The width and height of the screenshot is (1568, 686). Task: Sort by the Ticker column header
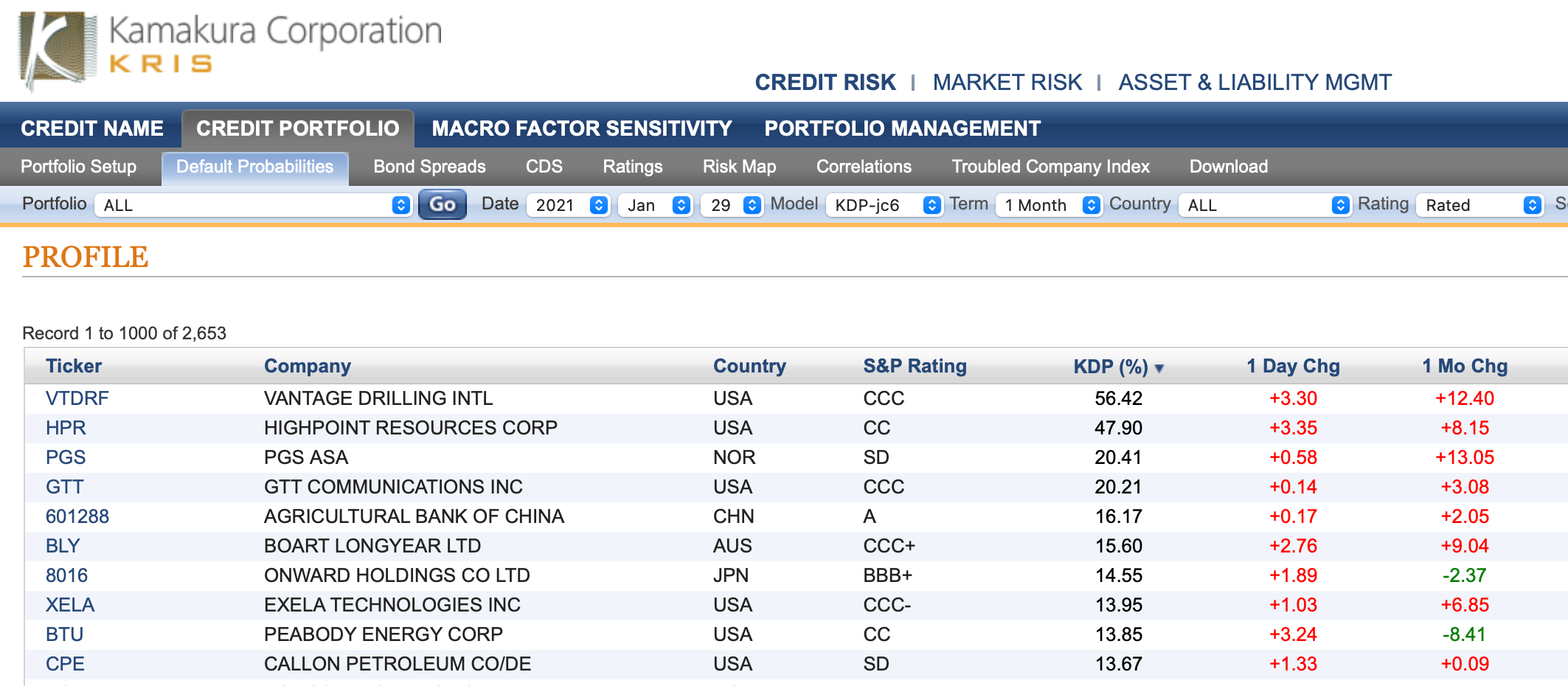tap(74, 366)
